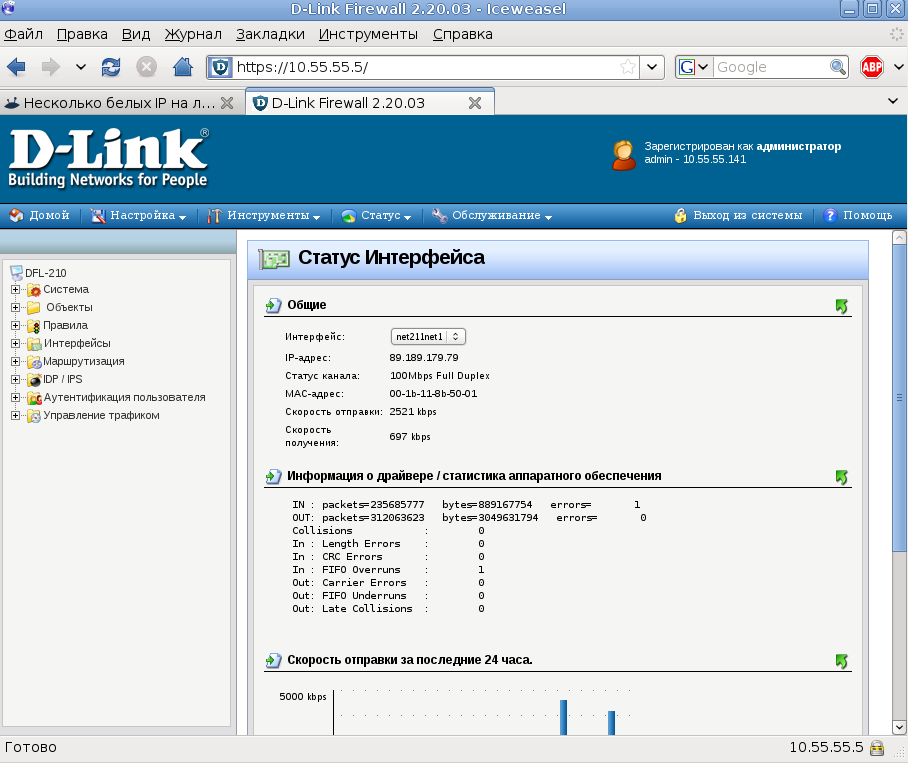Viewport: 908px width, 763px height.
Task: Open the navigation history dropdown arrow
Action: (x=81, y=67)
